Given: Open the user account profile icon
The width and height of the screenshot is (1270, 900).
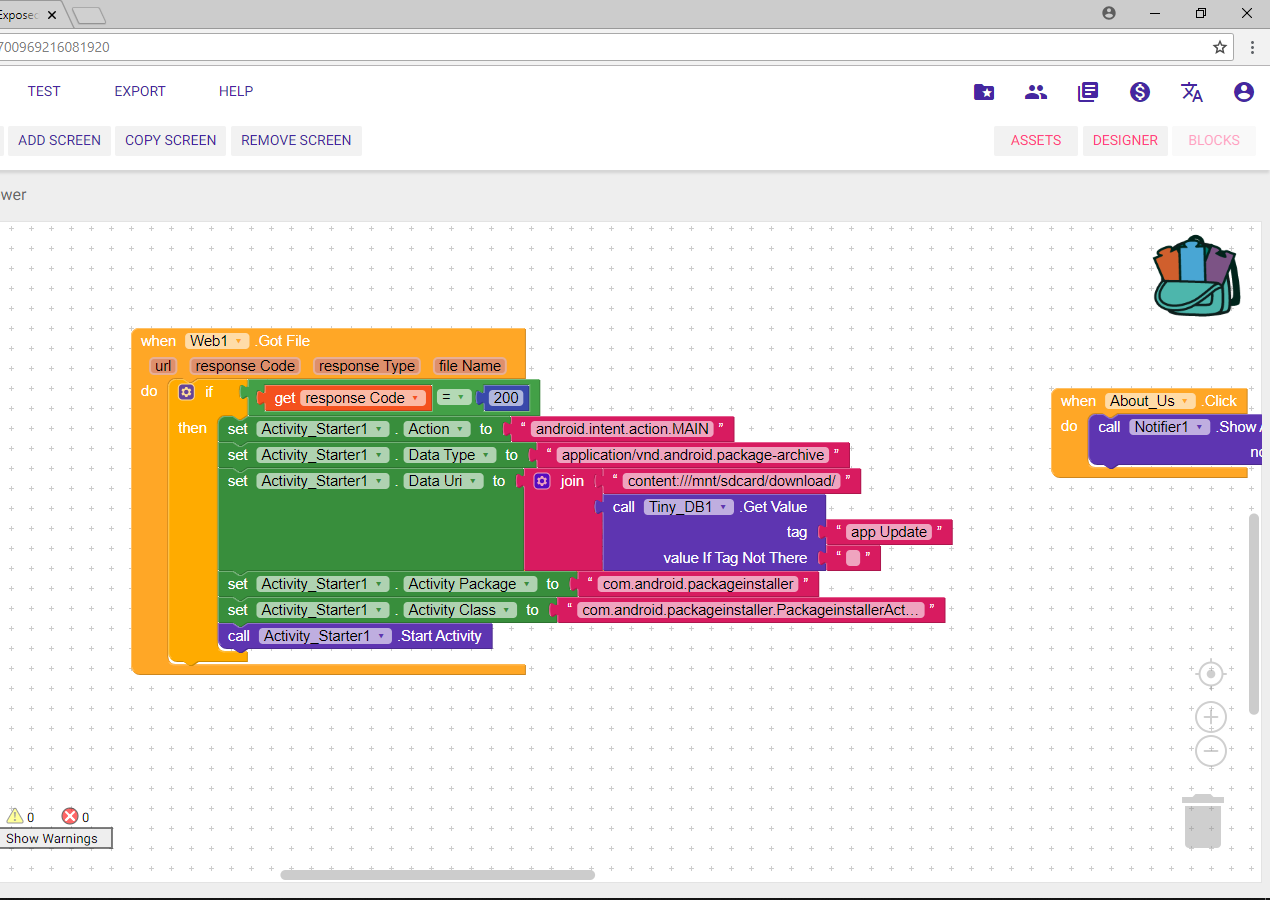Looking at the screenshot, I should point(1243,92).
